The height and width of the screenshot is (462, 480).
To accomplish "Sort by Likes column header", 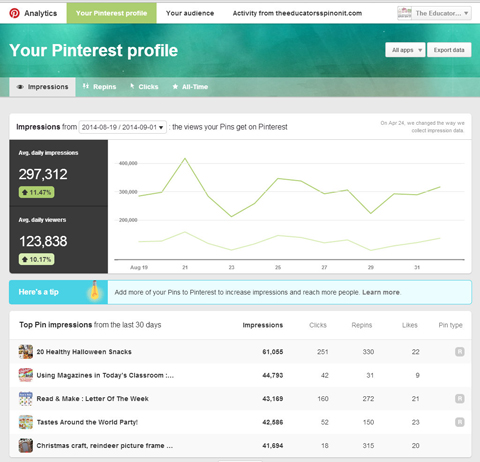I will pos(410,325).
